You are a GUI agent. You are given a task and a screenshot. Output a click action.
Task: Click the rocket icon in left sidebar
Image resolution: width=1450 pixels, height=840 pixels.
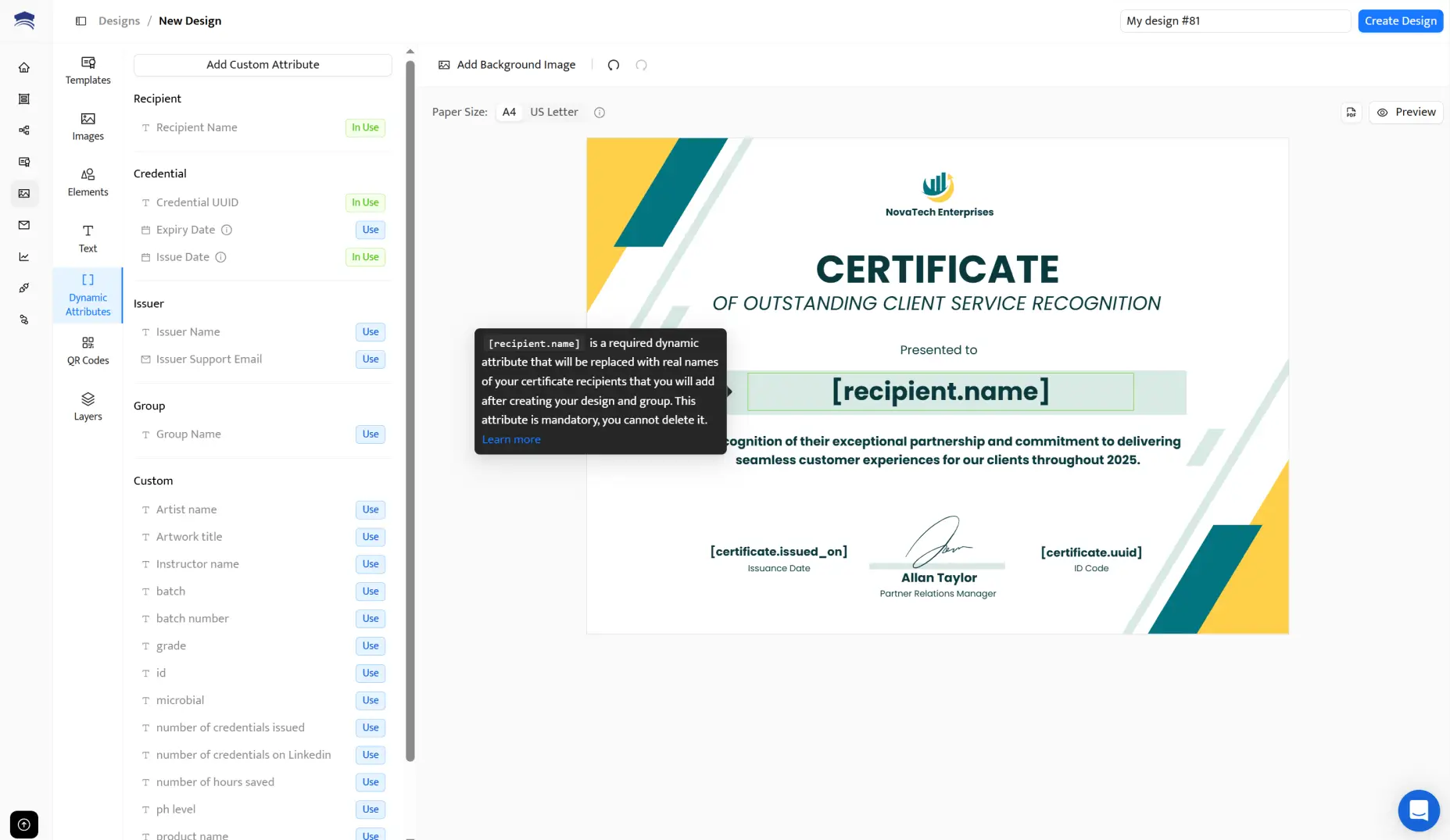coord(24,288)
